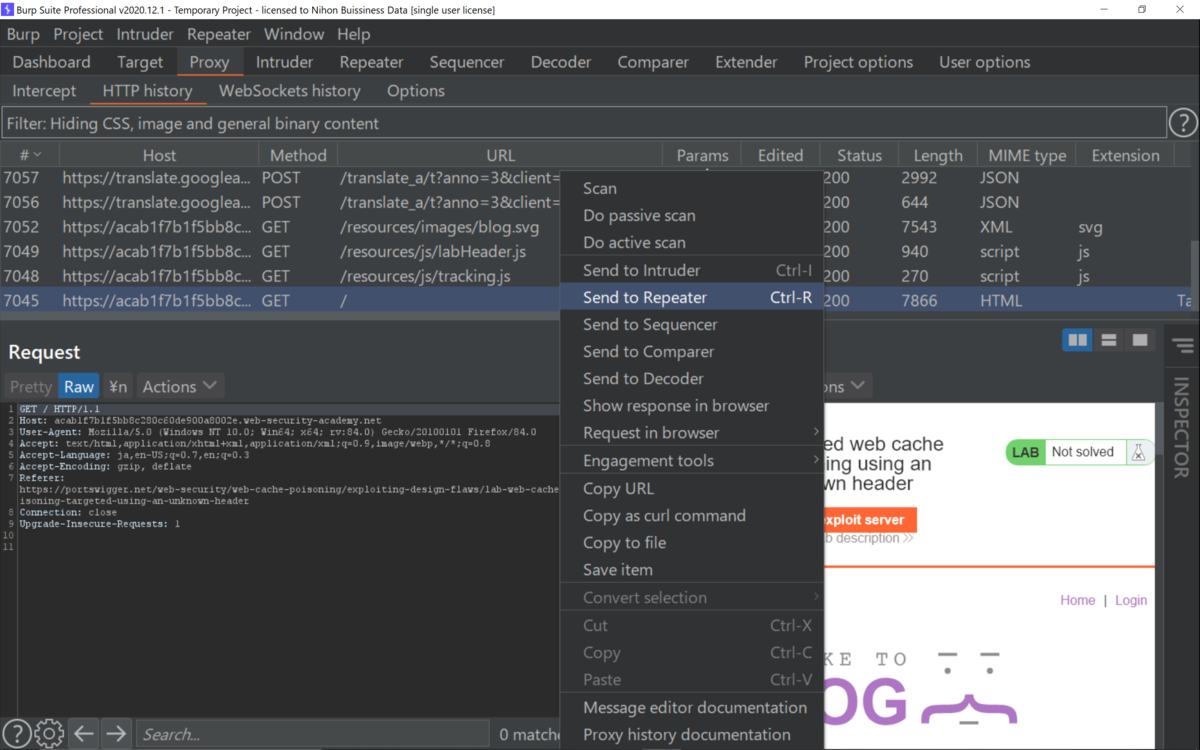Viewport: 1200px width, 750px height.
Task: Choose Send to Comparer
Action: (x=692, y=351)
